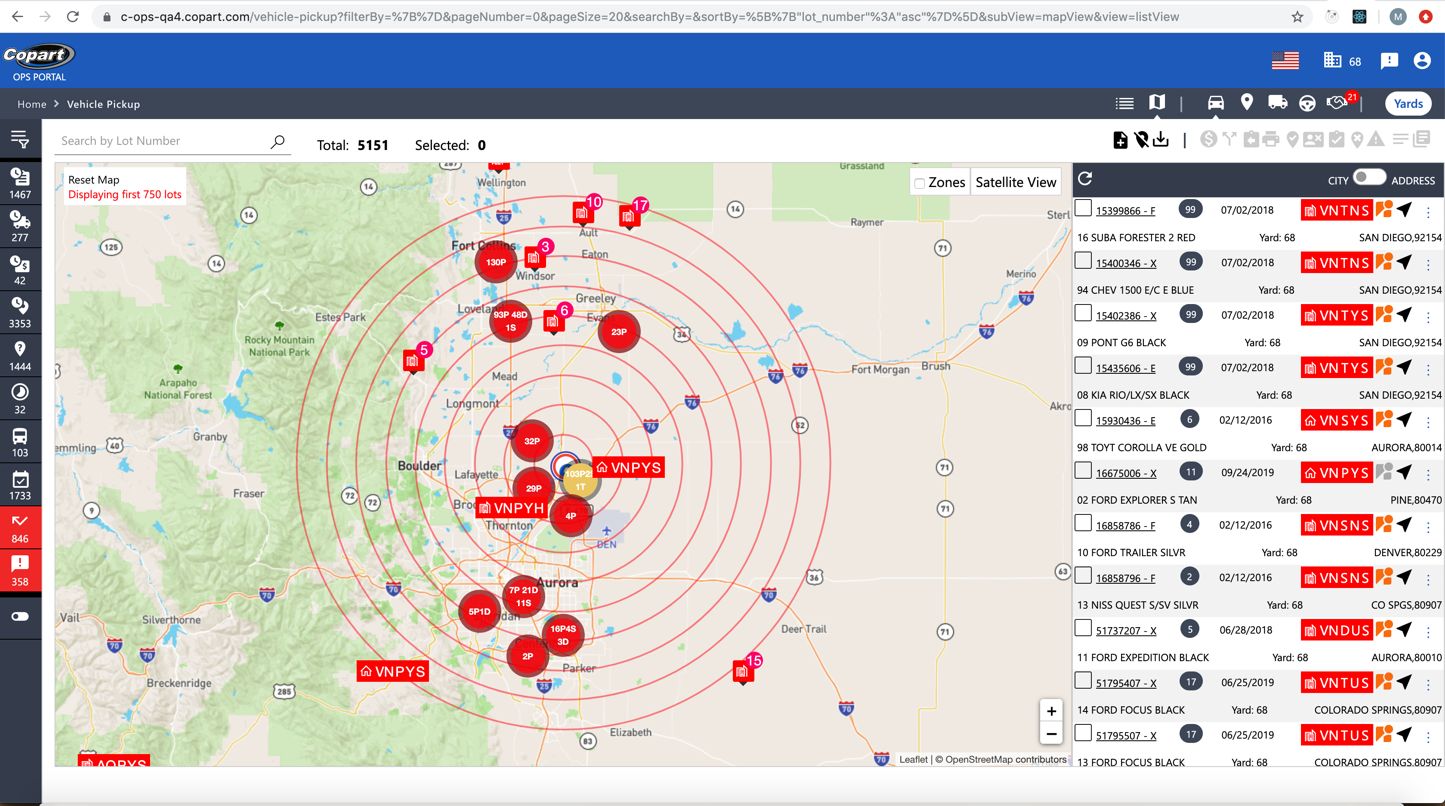Select sidebar filter showing 3353
Image resolution: width=1445 pixels, height=806 pixels.
pos(20,314)
